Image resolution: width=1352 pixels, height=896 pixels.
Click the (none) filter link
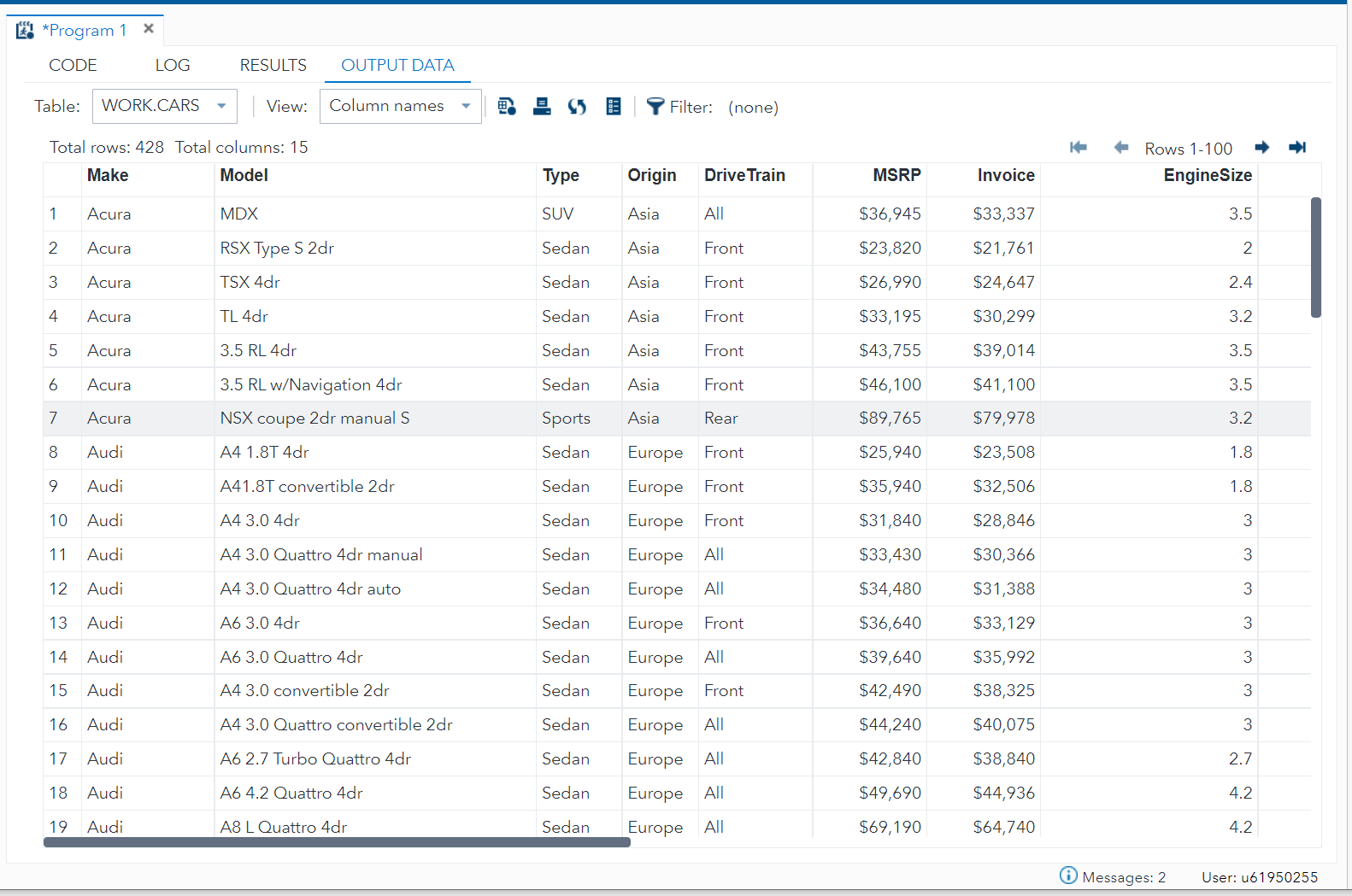(x=753, y=108)
